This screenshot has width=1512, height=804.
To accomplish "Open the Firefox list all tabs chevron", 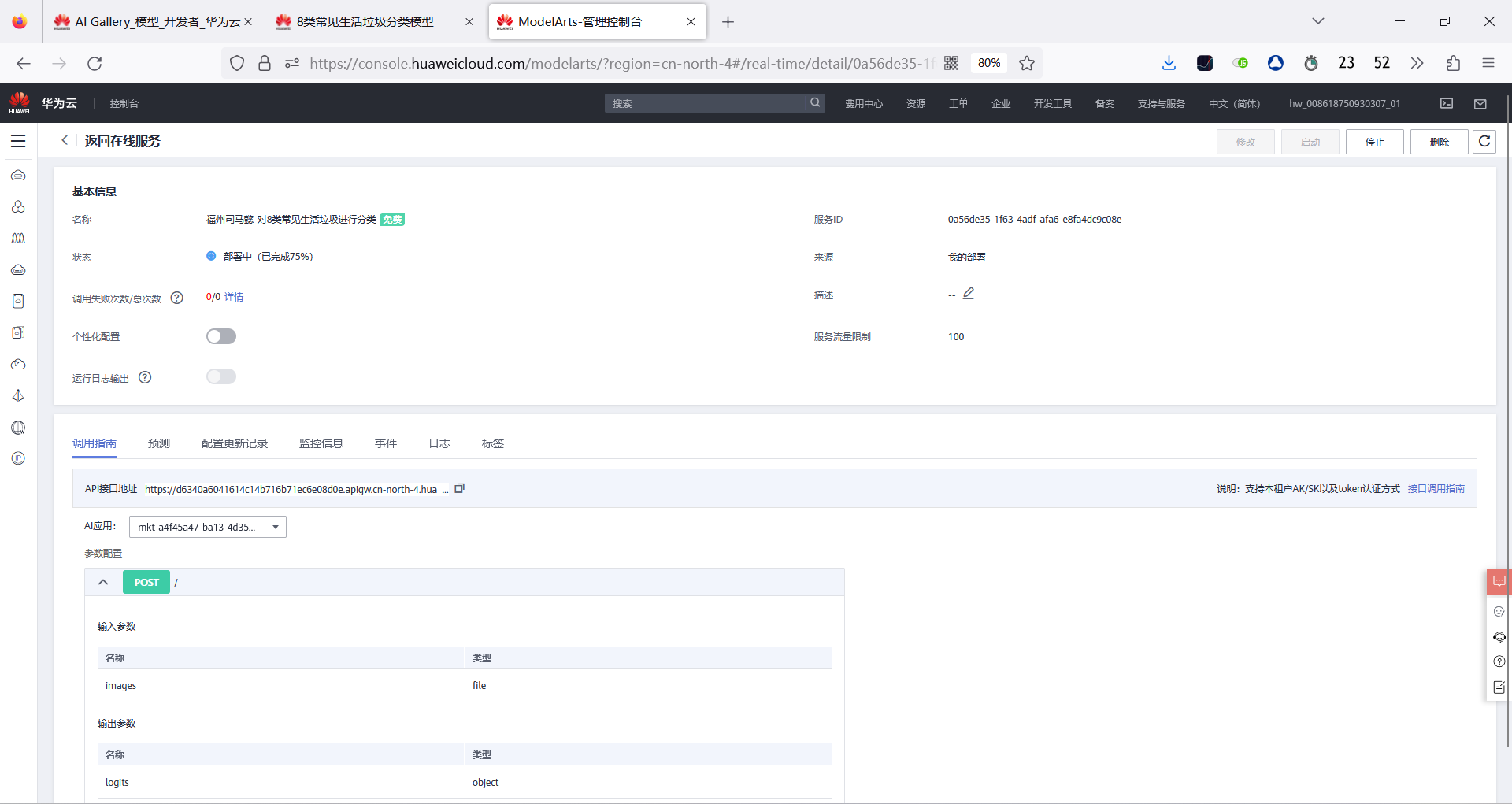I will (x=1318, y=21).
